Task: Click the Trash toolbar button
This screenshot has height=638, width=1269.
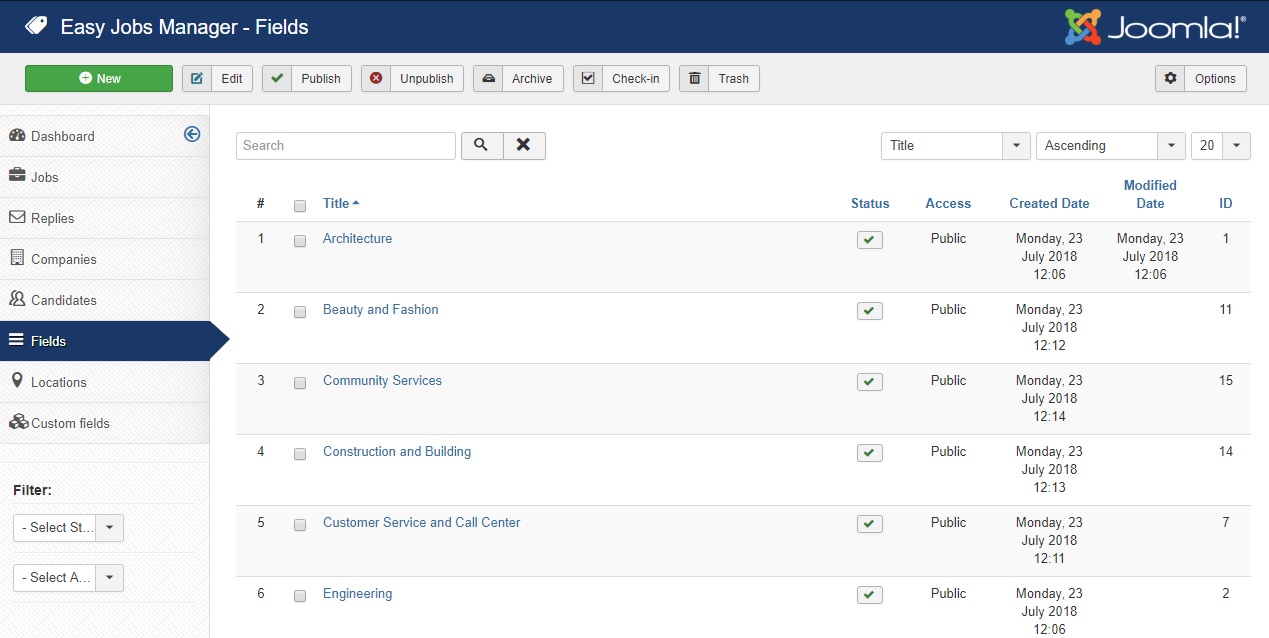Action: click(719, 79)
